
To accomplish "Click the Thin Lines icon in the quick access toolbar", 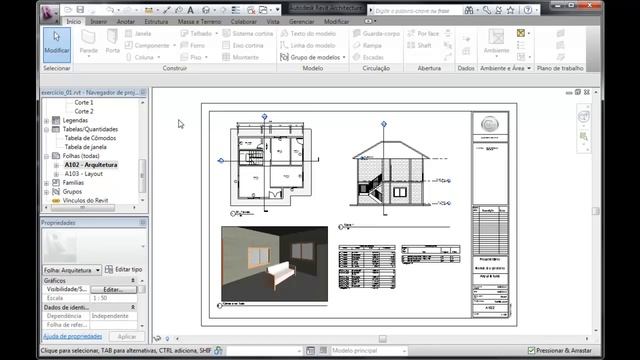I will pyautogui.click(x=236, y=10).
